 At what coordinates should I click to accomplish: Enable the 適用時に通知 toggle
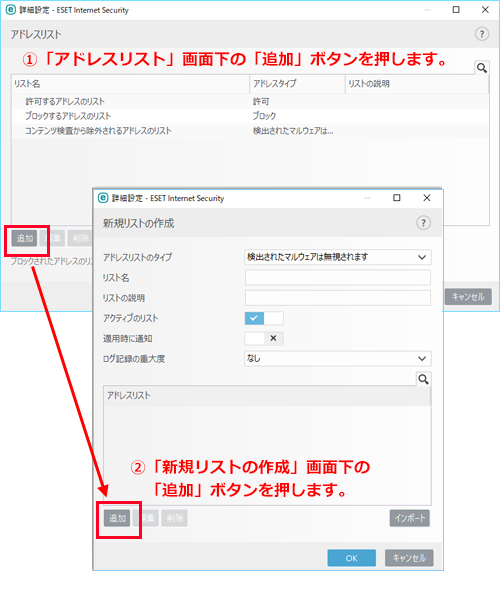pyautogui.click(x=264, y=338)
